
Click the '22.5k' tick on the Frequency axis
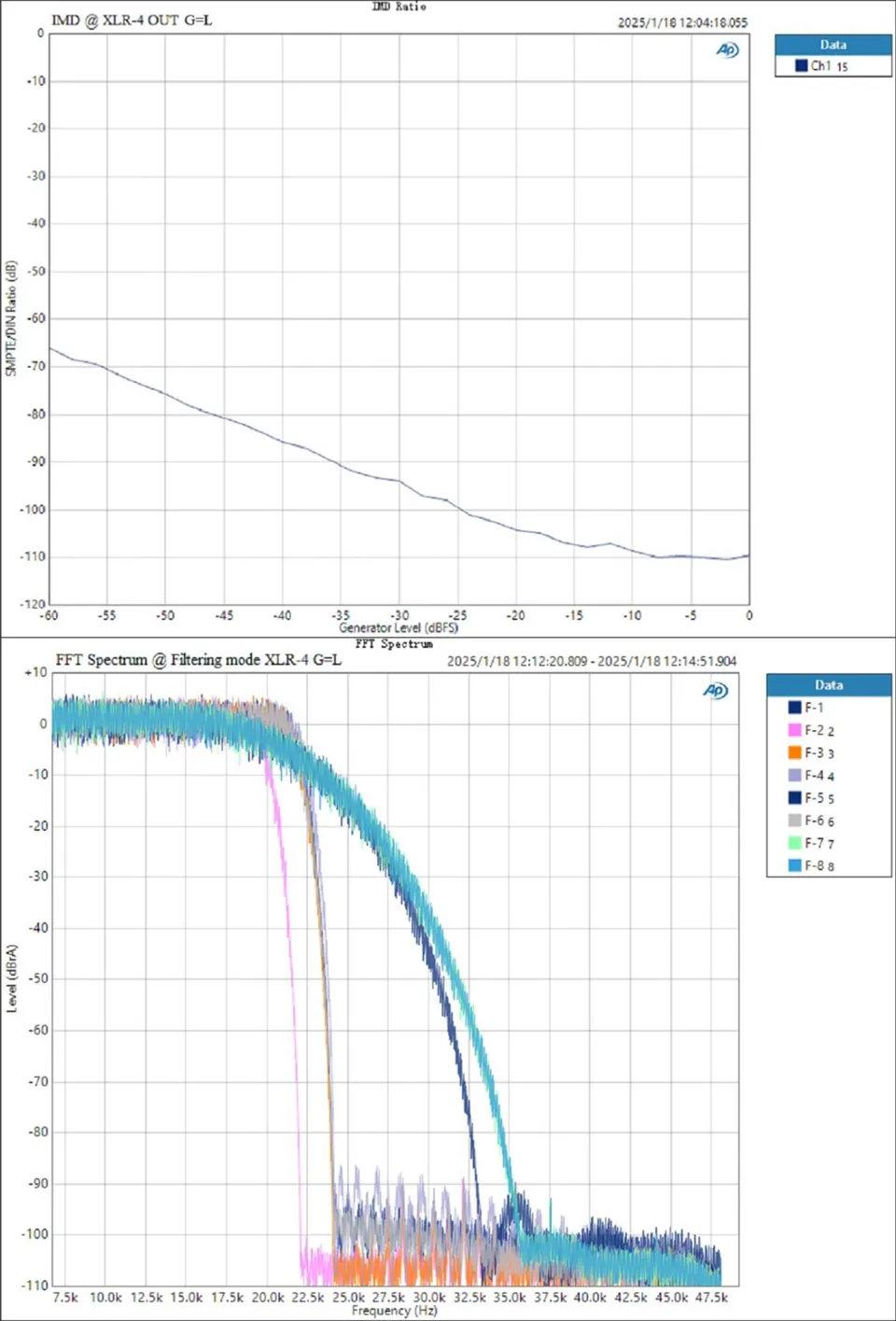[x=308, y=1298]
